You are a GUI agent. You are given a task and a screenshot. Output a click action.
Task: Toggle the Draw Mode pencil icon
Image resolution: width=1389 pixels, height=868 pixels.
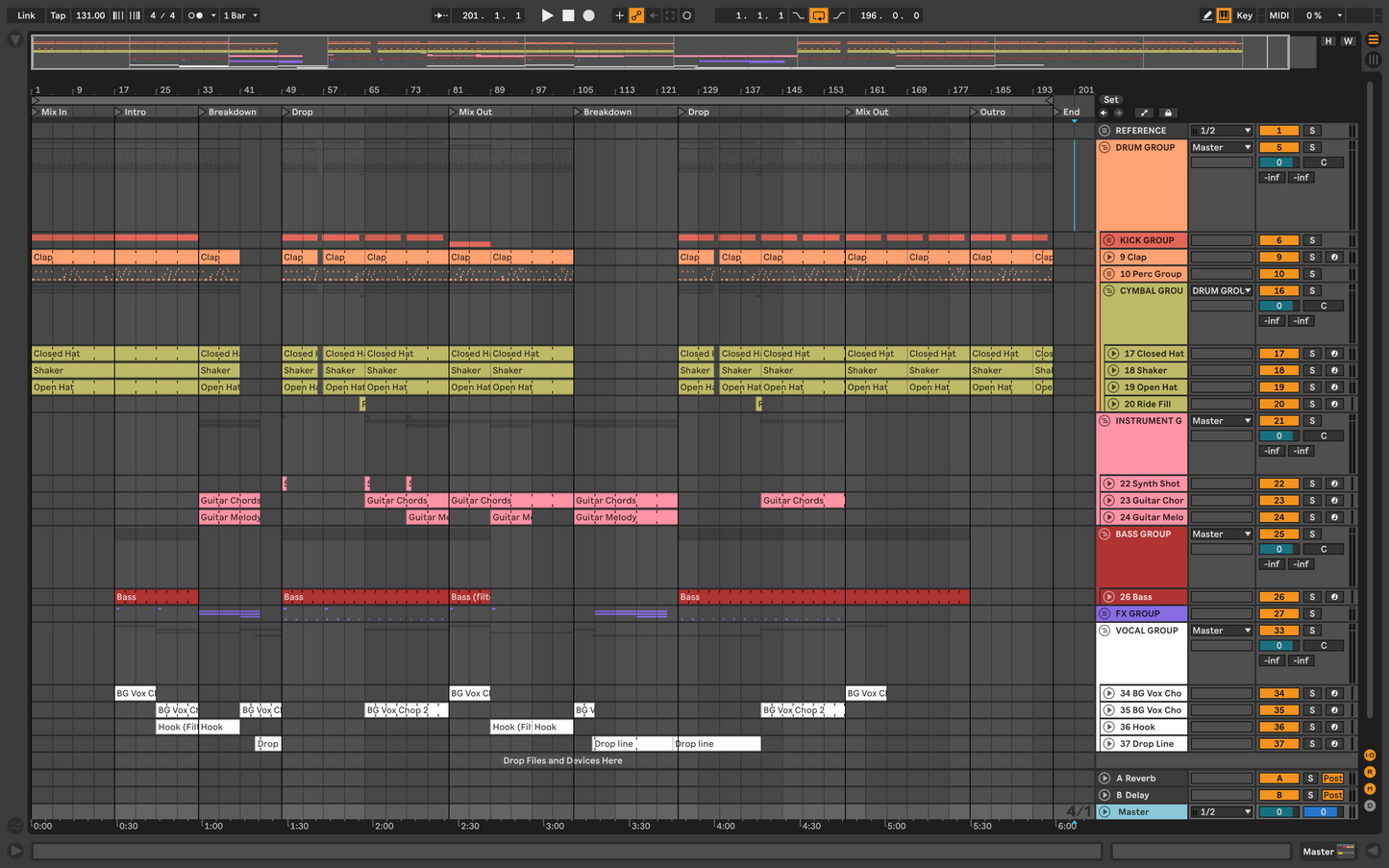(x=1207, y=15)
